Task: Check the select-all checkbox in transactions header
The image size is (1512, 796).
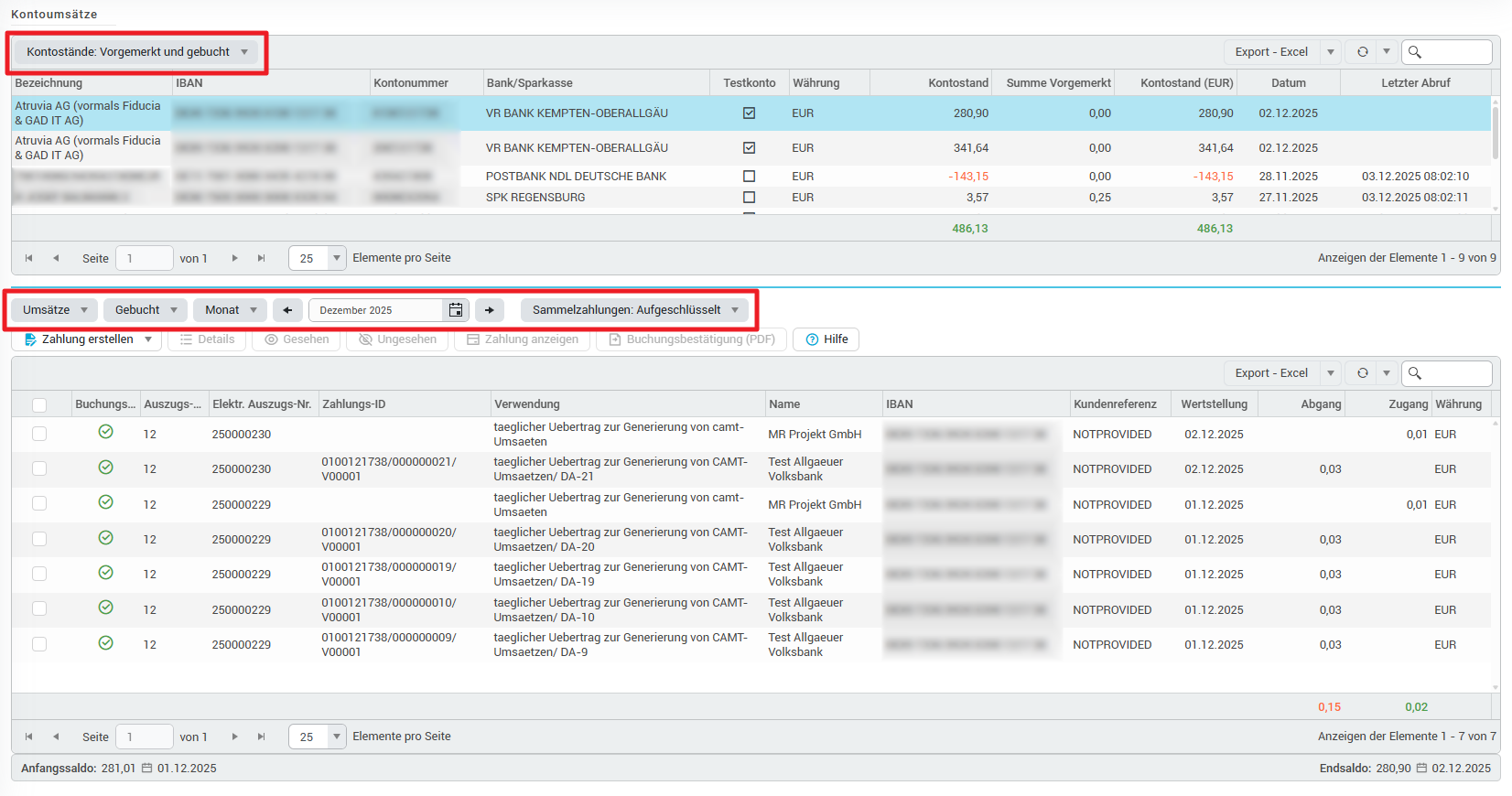Action: (x=39, y=405)
